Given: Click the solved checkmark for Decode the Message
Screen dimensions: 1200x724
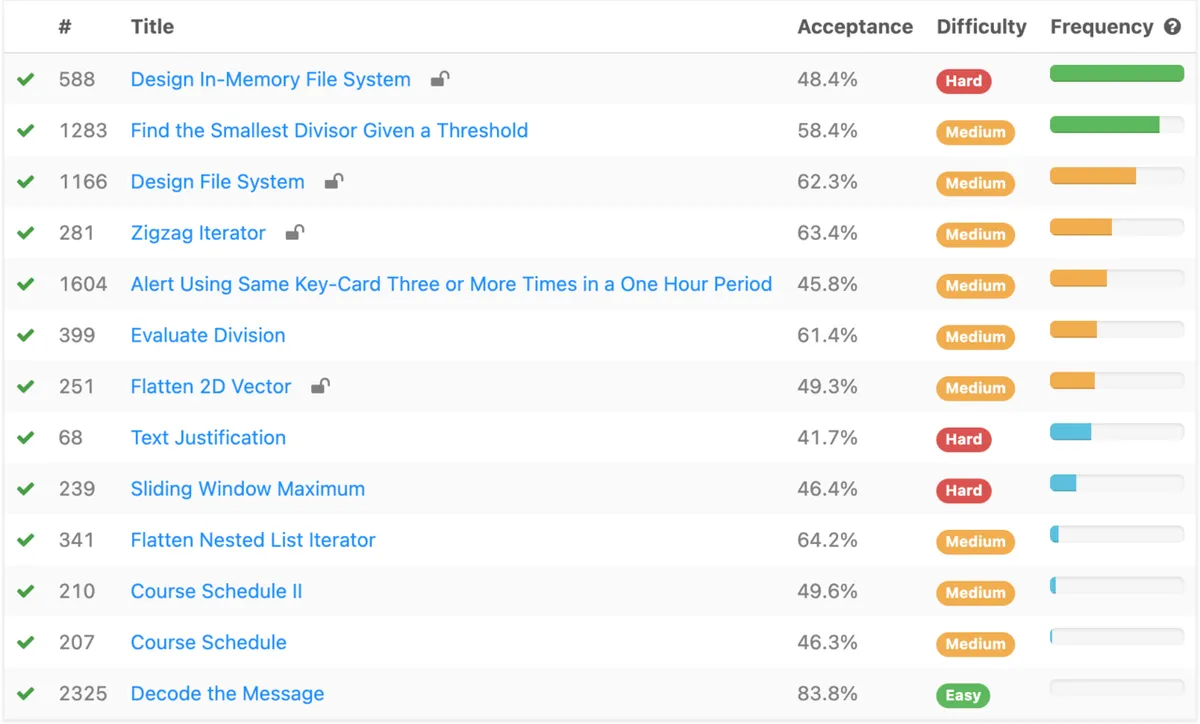Looking at the screenshot, I should pyautogui.click(x=26, y=693).
